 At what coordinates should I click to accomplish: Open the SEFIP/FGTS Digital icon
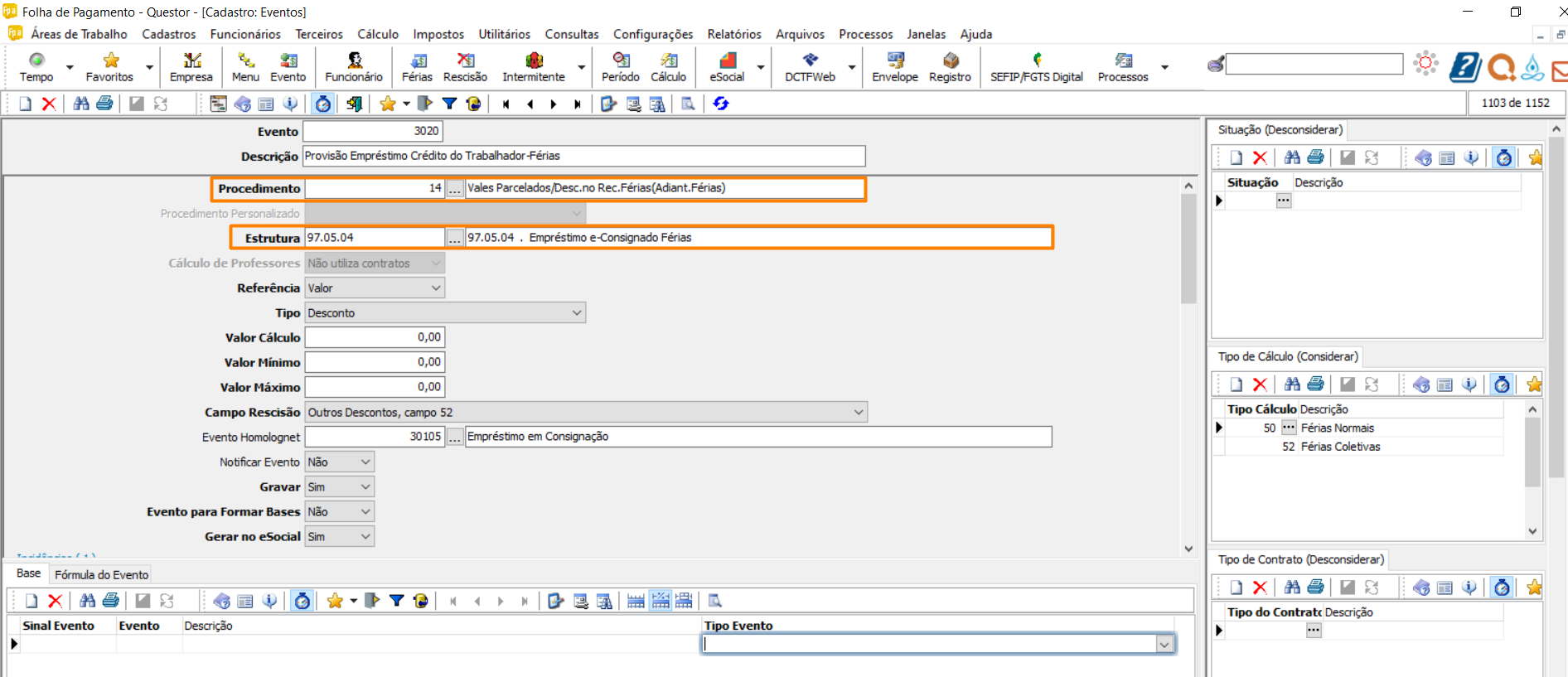1036,67
